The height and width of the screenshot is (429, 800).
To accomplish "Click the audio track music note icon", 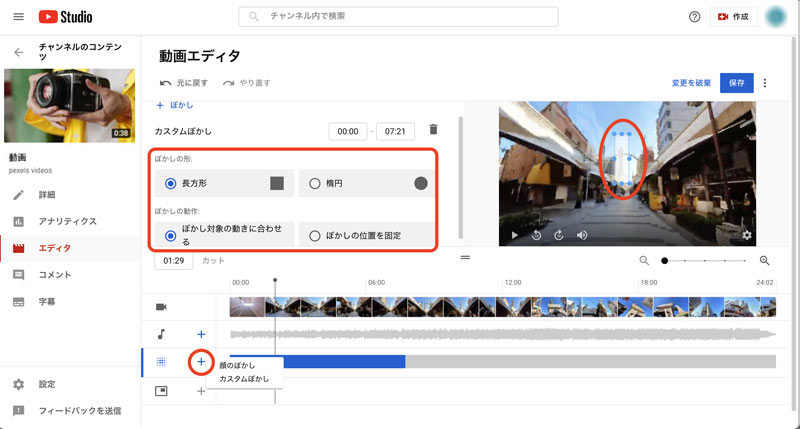I will pos(161,334).
